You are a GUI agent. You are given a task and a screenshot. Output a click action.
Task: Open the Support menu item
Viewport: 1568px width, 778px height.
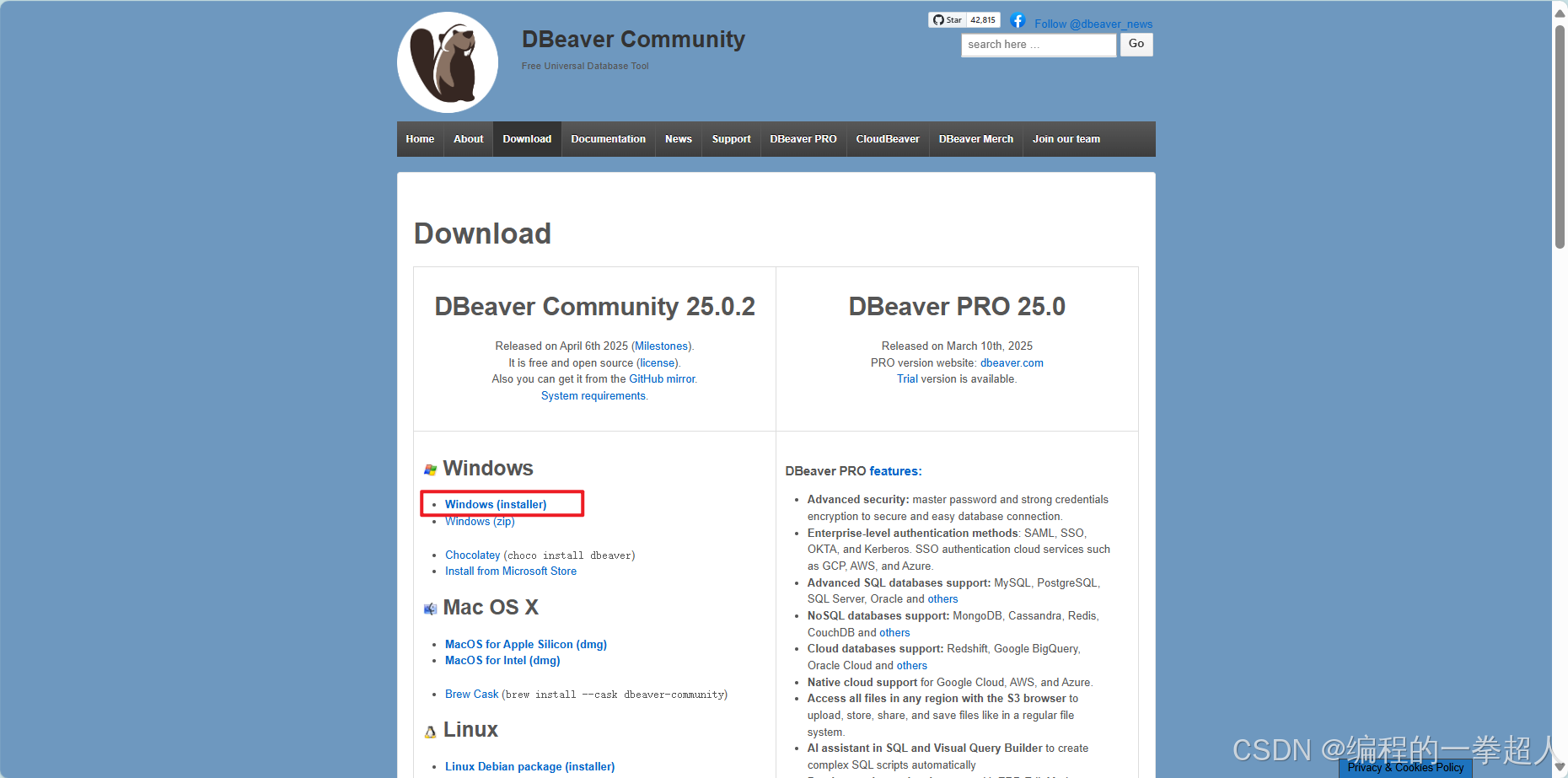pyautogui.click(x=731, y=139)
